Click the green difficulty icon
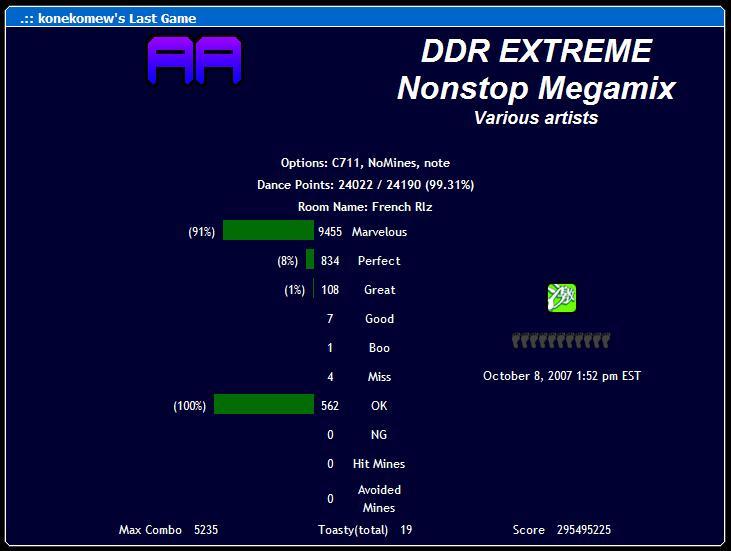This screenshot has height=551, width=731. 561,297
